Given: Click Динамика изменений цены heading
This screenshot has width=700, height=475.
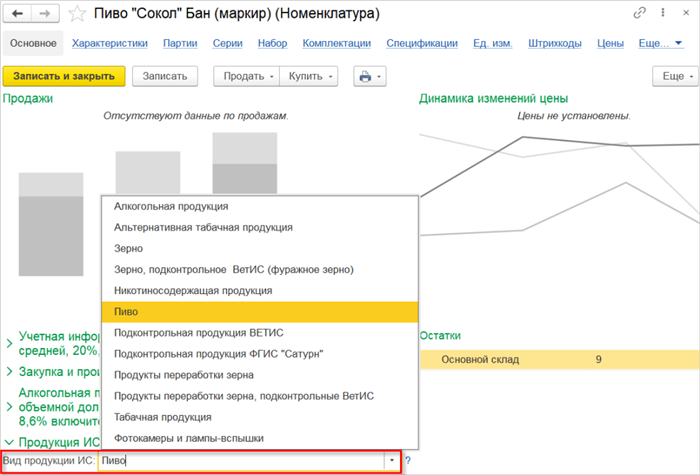Looking at the screenshot, I should coord(493,98).
